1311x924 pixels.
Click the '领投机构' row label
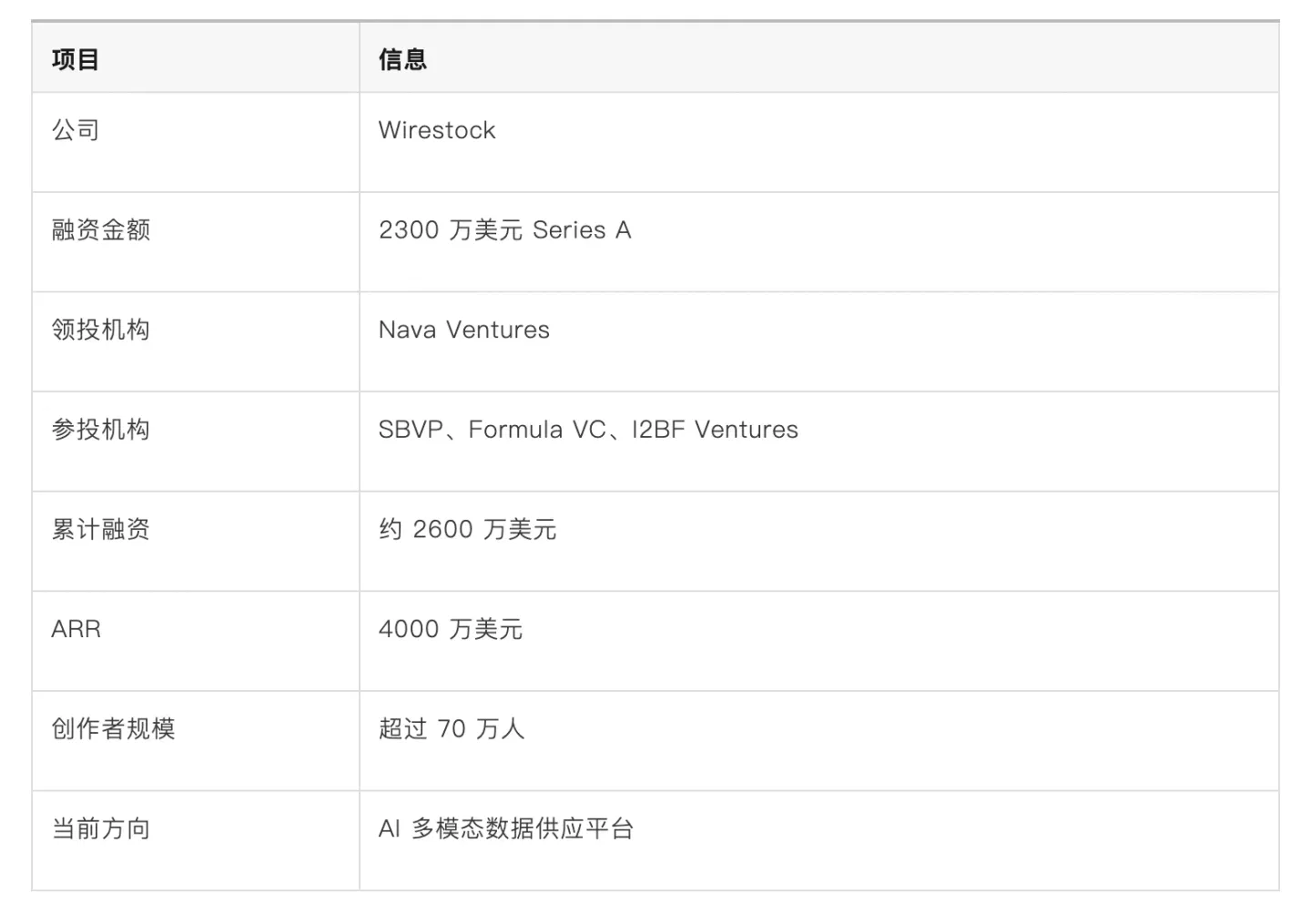100,330
